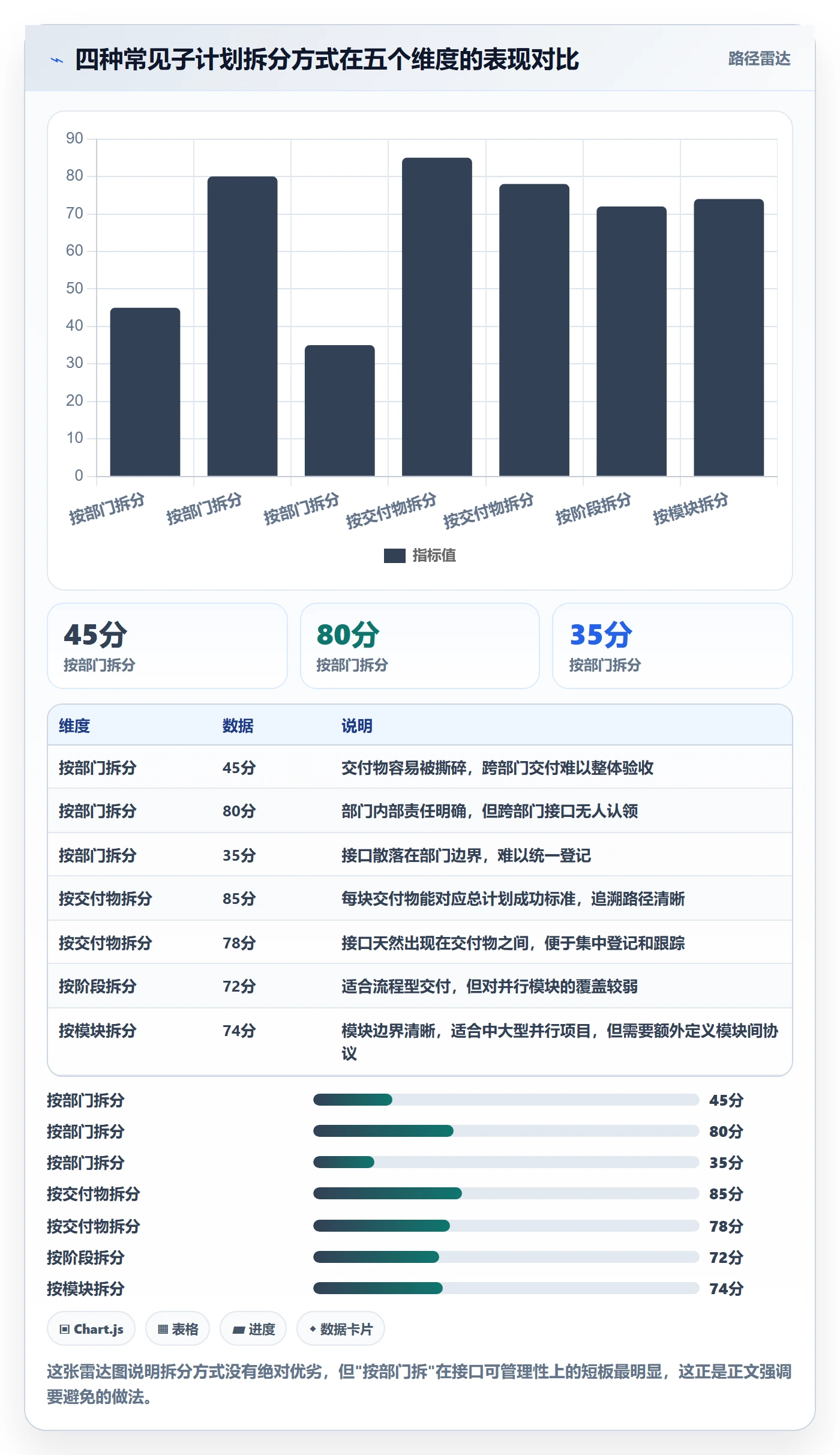Screen dimensions: 840x1455
Task: Click the 35分 progress bar
Action: click(x=506, y=1162)
